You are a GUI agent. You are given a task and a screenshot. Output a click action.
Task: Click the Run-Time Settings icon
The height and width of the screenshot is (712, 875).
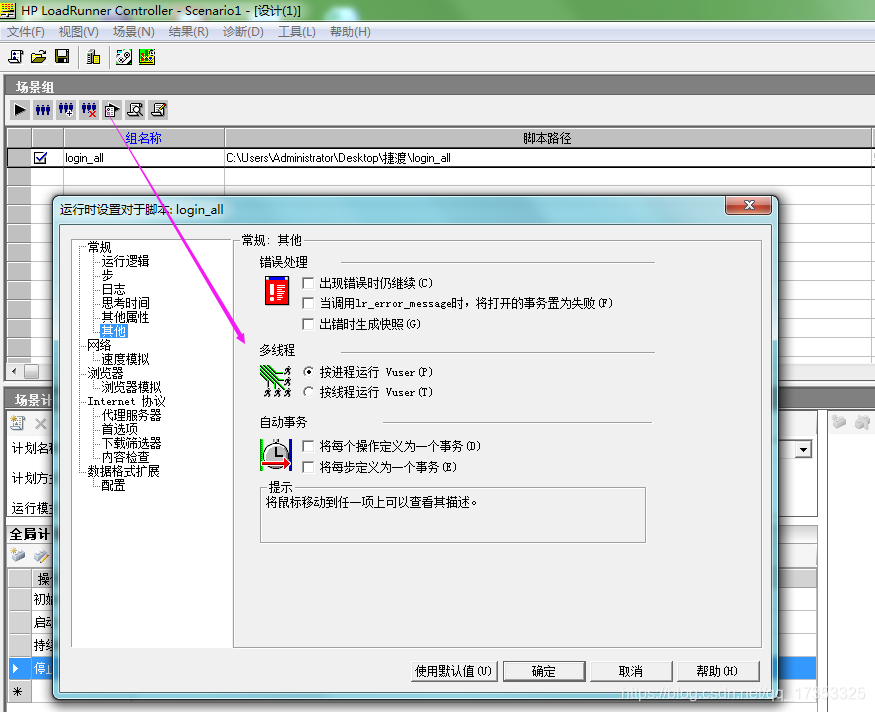click(x=112, y=110)
